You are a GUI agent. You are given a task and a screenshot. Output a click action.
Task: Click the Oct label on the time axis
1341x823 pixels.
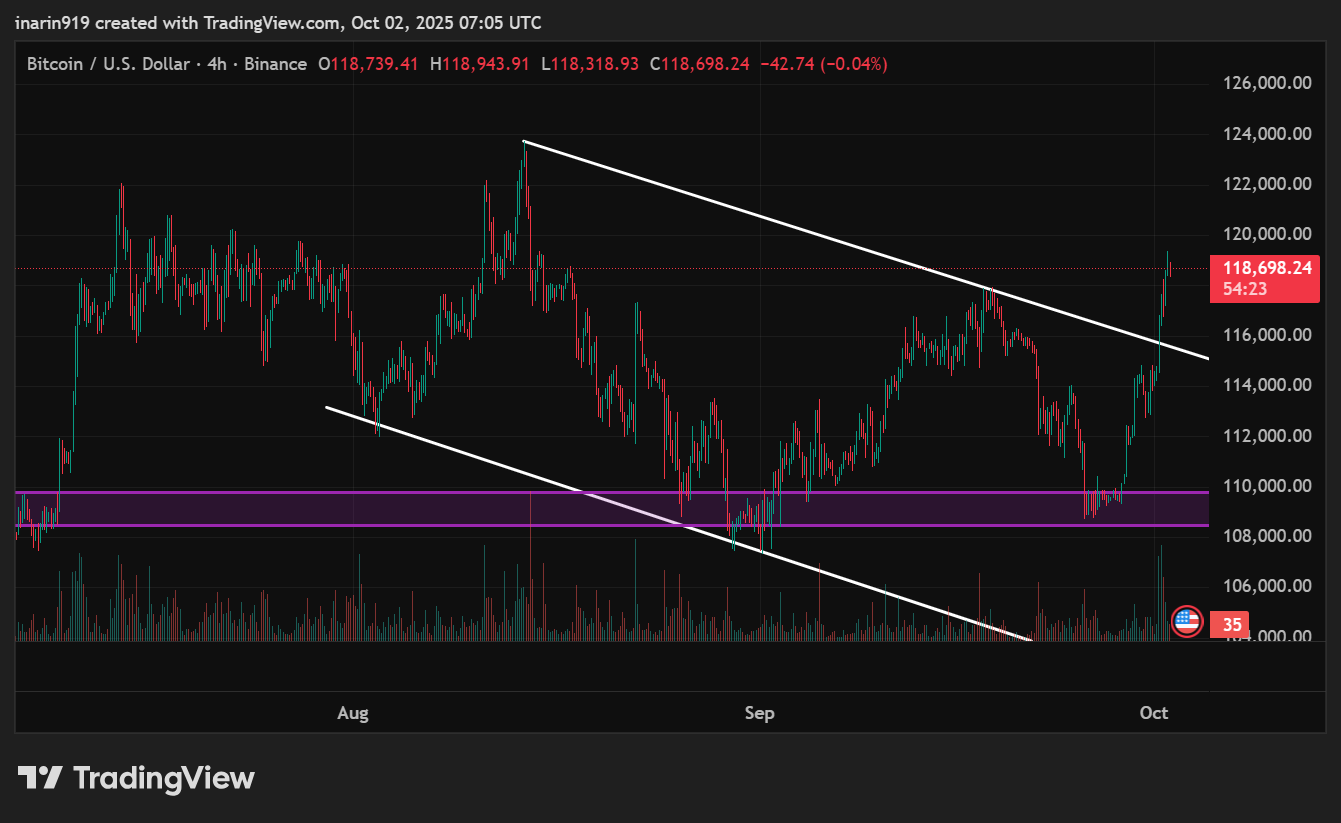[x=1154, y=713]
